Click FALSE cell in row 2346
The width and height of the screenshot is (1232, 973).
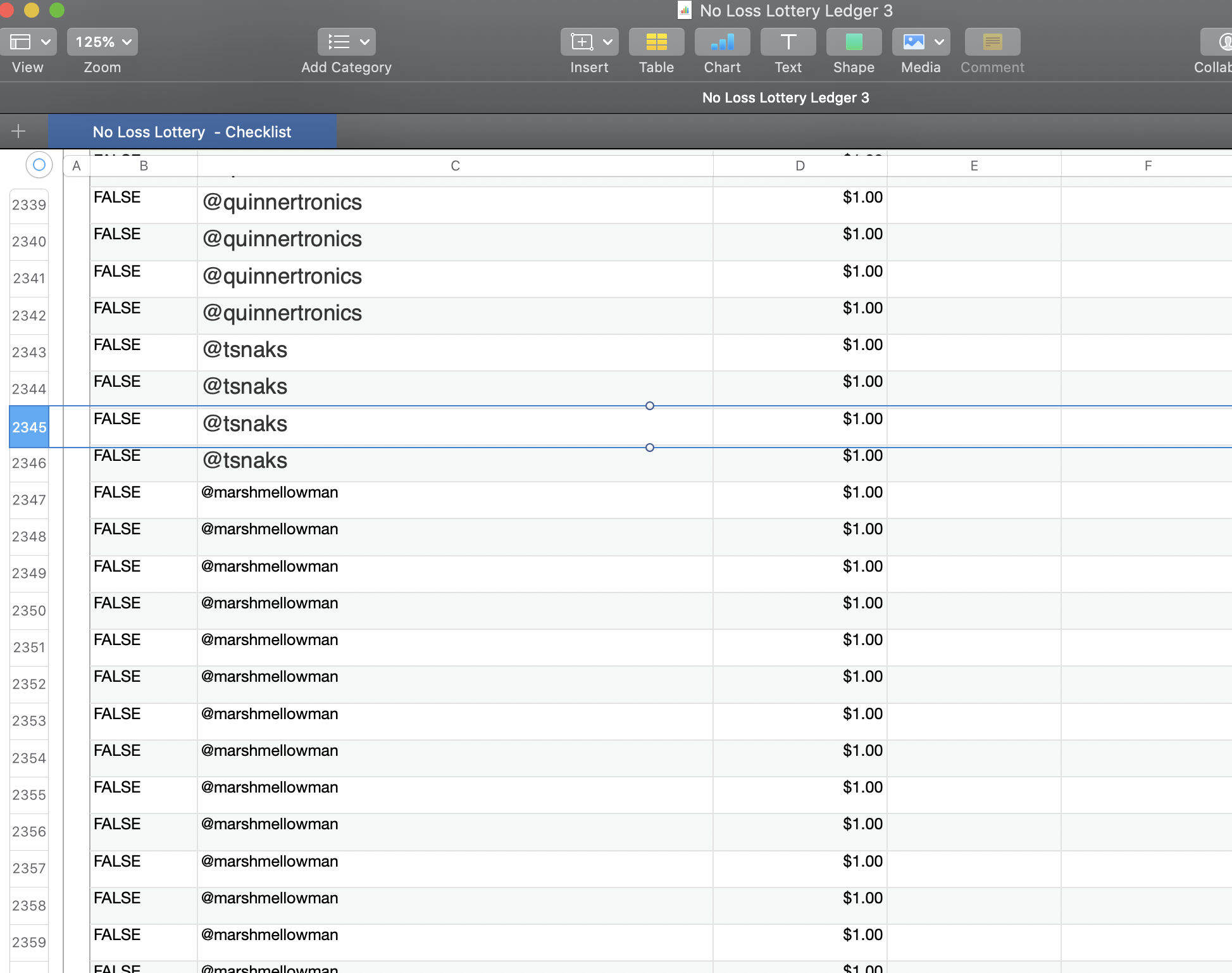coord(144,463)
